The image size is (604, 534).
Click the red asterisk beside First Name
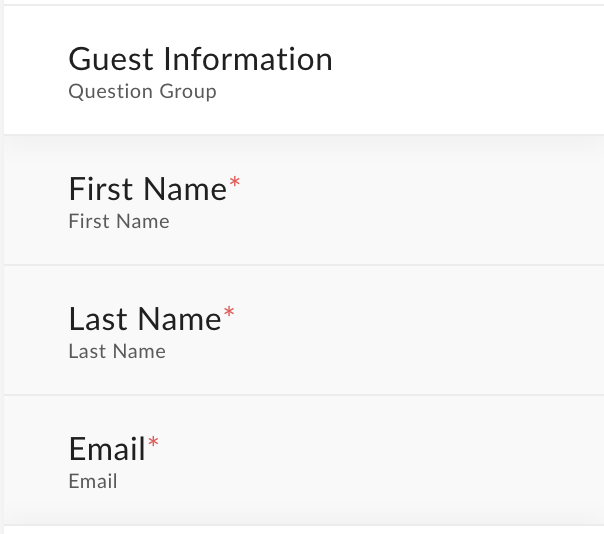(x=235, y=182)
